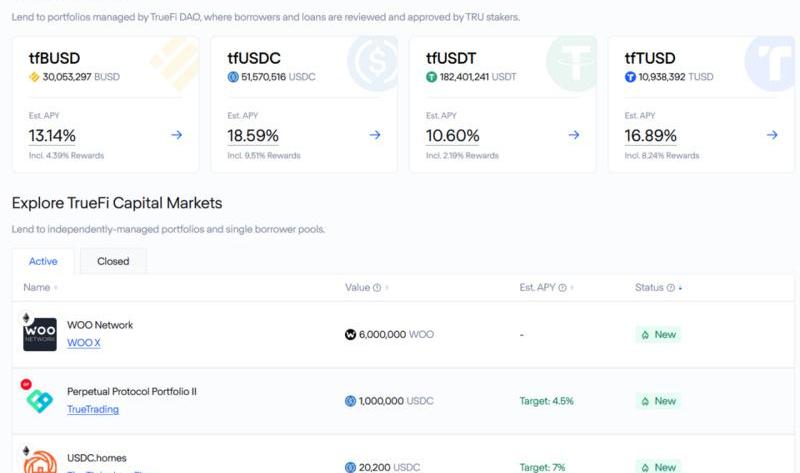Click the arrow on the tfUSDT card
This screenshot has height=473, width=800.
tap(574, 135)
